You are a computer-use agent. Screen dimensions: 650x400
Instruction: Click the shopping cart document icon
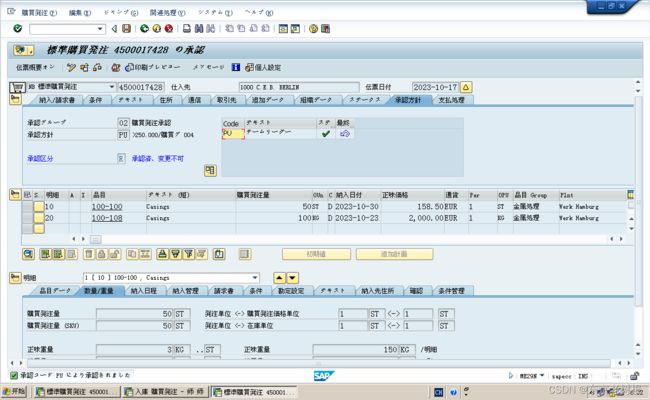pyautogui.click(x=17, y=87)
